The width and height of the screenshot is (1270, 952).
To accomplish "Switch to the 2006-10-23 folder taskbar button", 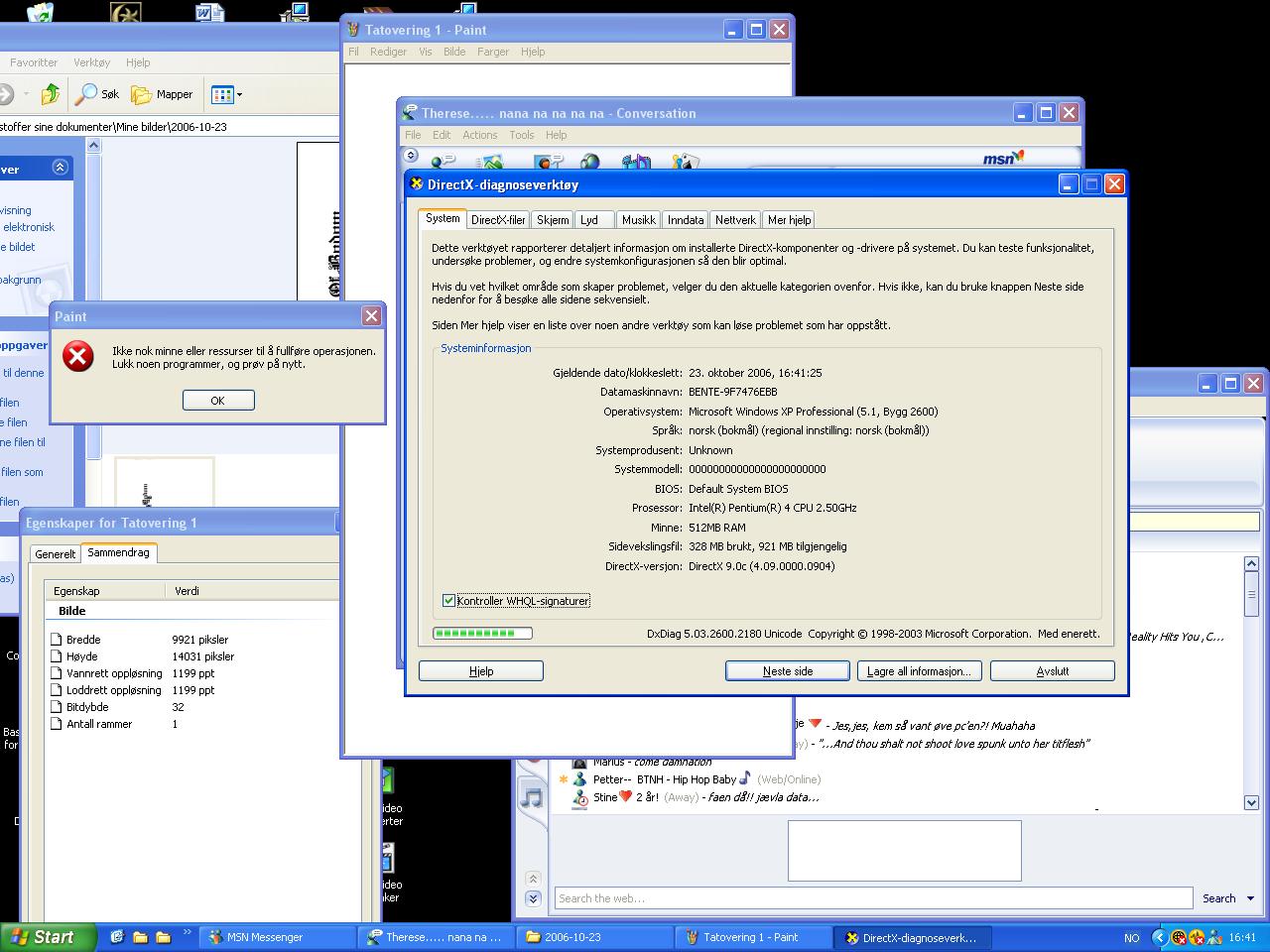I will tap(596, 937).
